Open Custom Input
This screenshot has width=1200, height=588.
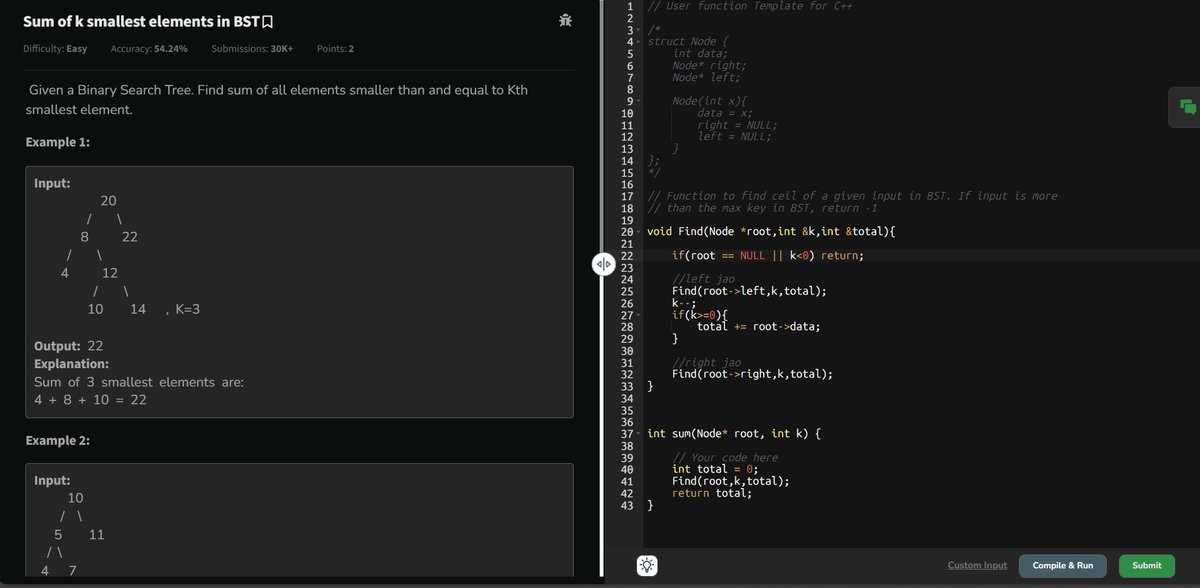[x=977, y=565]
